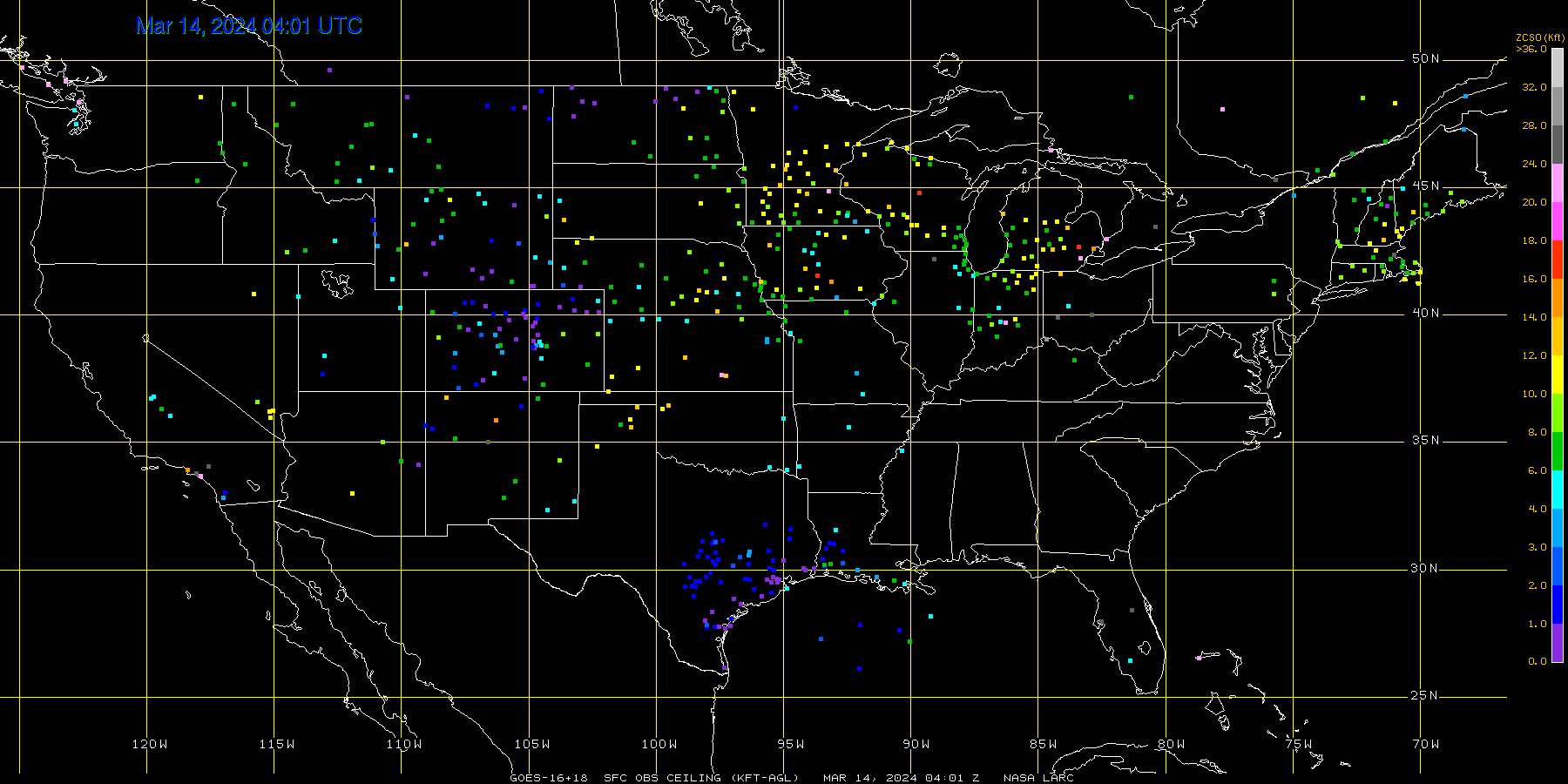Click the '25N' latitude label

1426,695
